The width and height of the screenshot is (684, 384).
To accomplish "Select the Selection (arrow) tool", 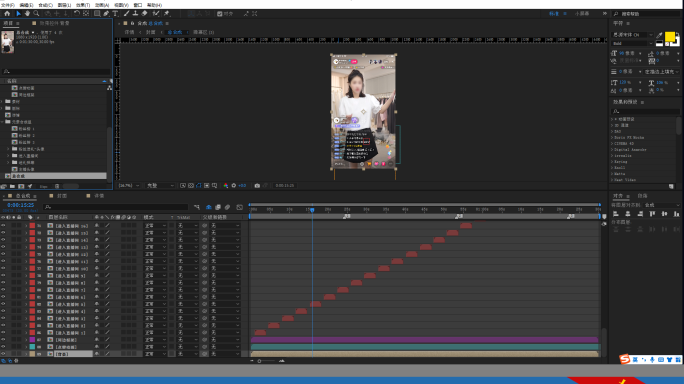I will pos(18,14).
